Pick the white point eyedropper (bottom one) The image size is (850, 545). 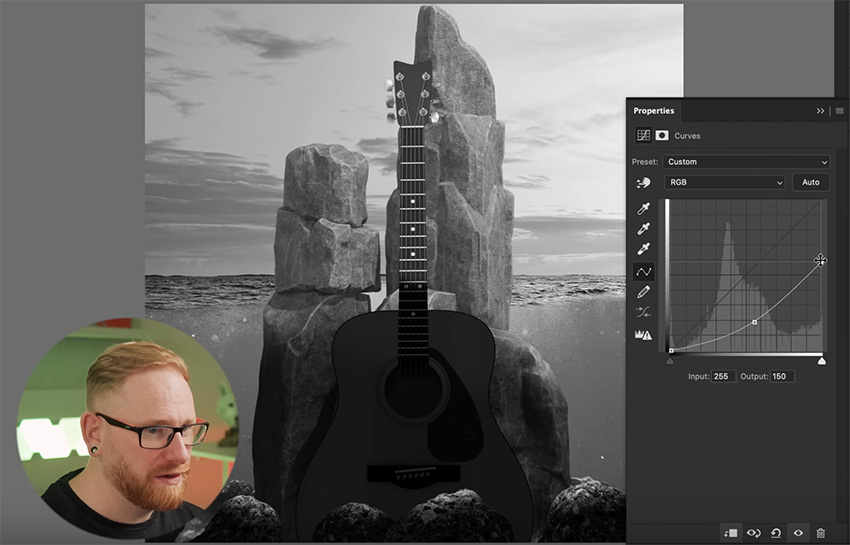coord(643,249)
